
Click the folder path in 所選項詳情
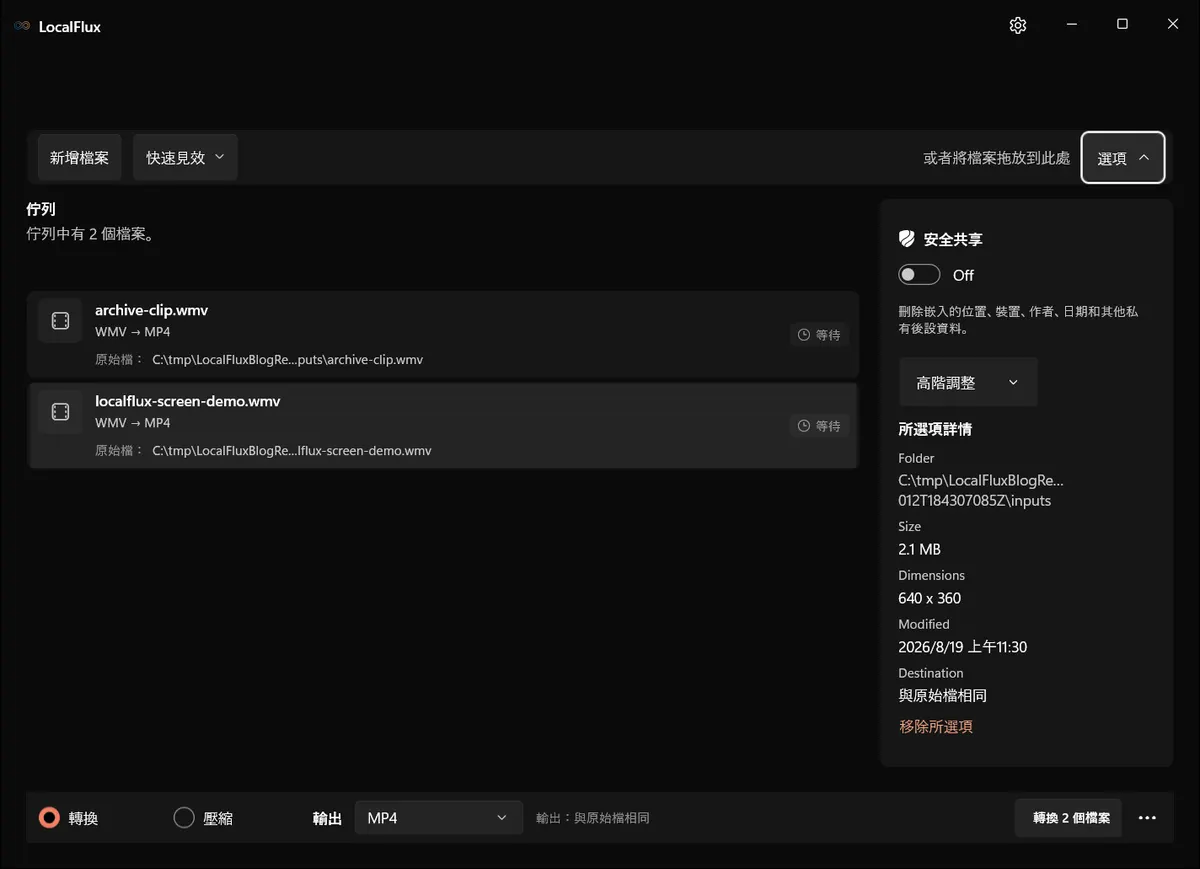pyautogui.click(x=981, y=490)
